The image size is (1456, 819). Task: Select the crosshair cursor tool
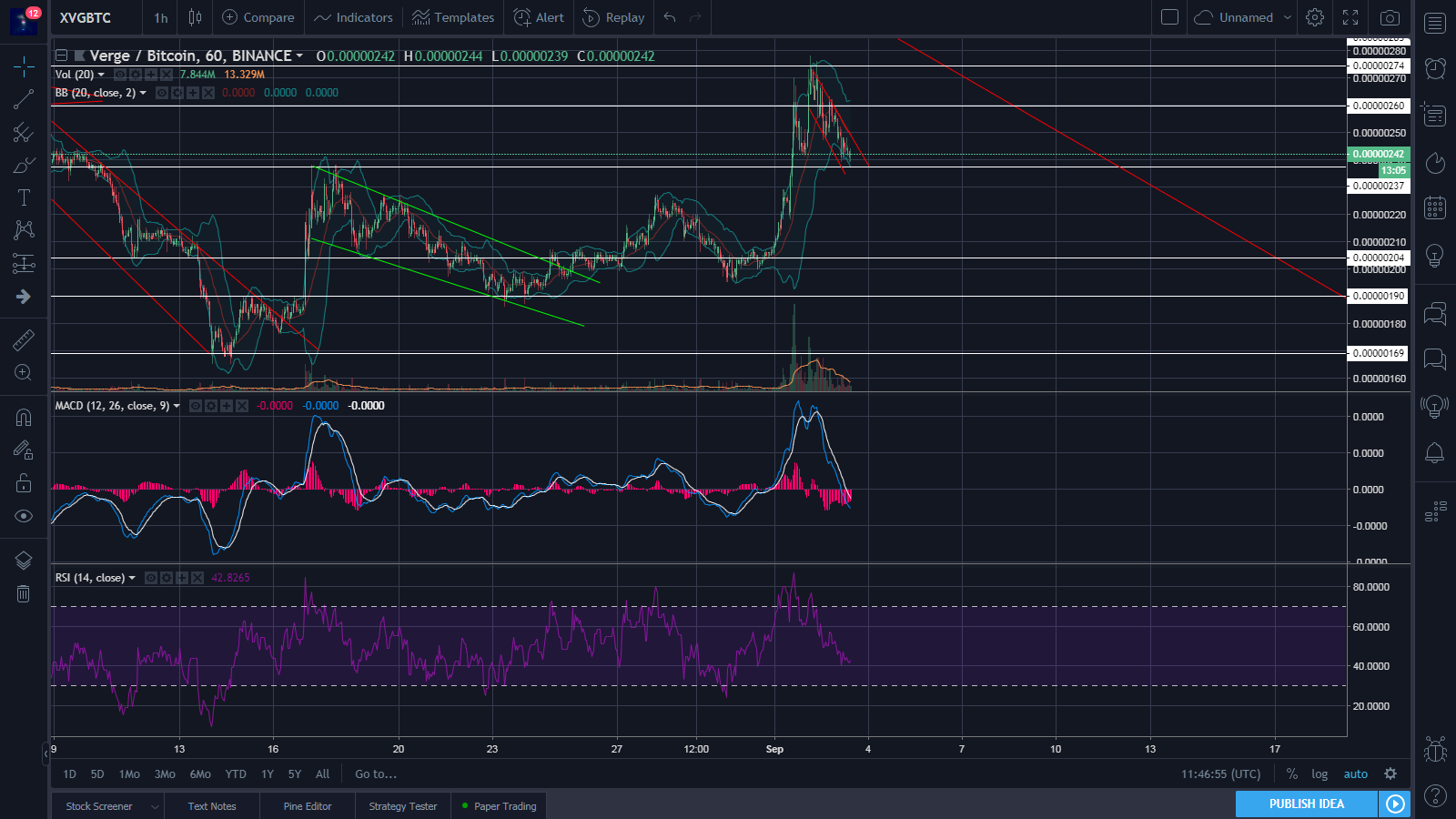24,66
